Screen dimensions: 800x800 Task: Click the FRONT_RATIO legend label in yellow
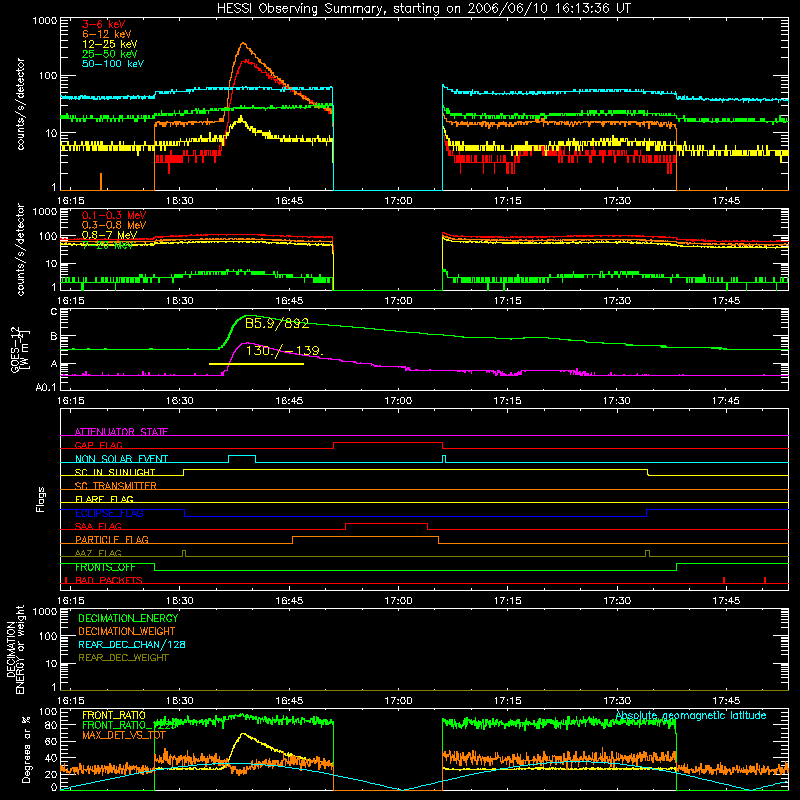(114, 715)
